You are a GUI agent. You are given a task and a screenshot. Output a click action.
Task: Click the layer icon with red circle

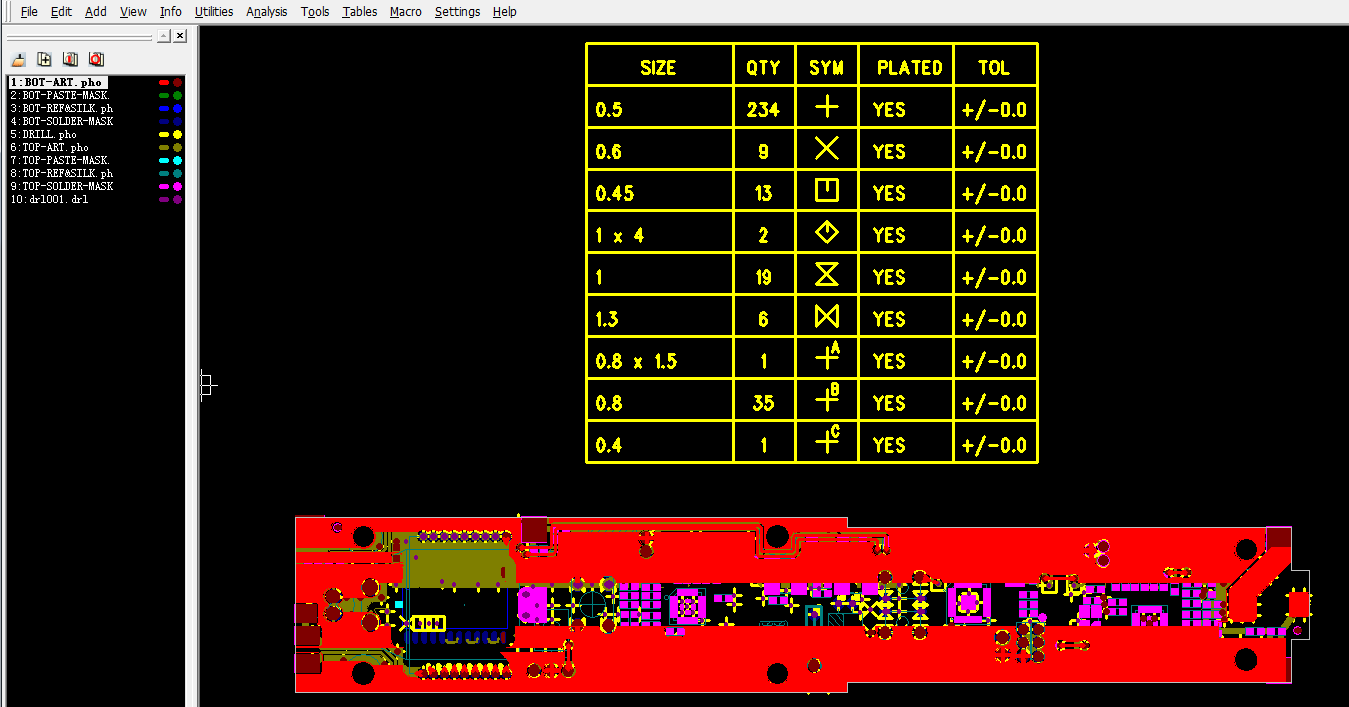point(96,59)
